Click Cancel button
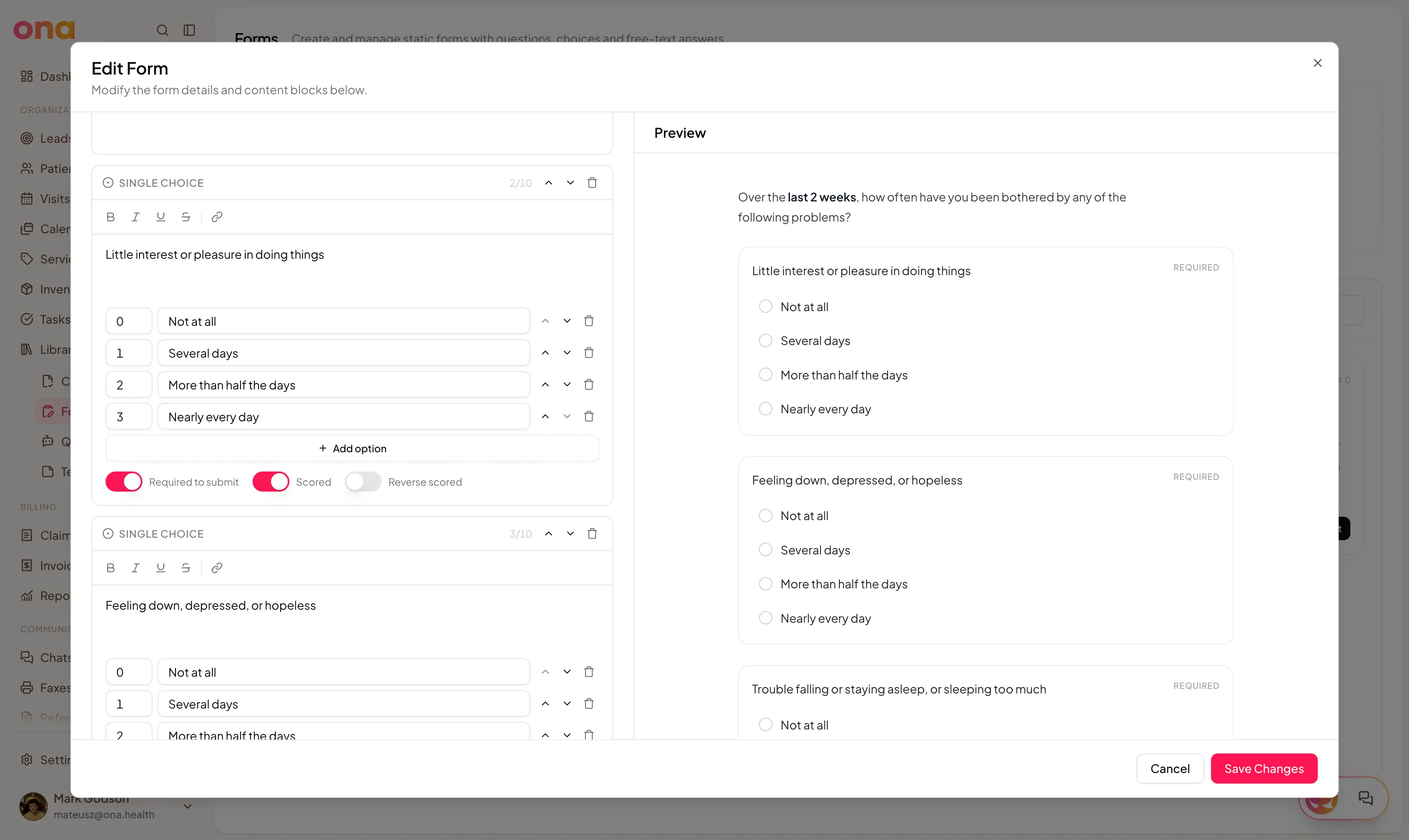 [x=1169, y=769]
